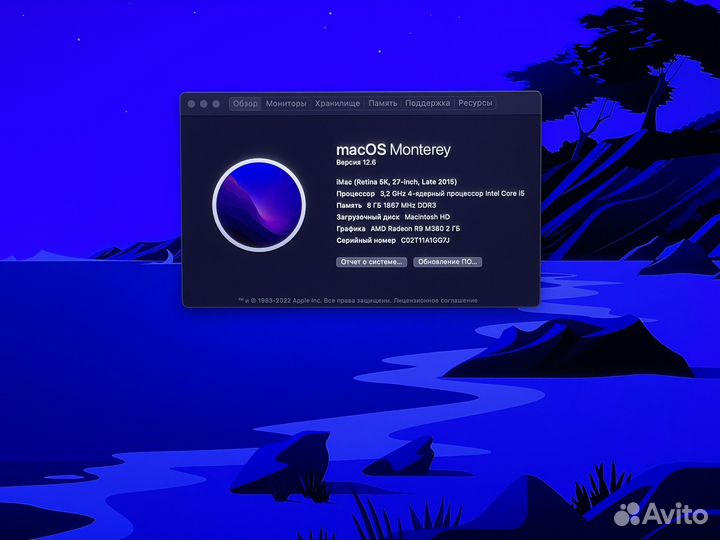The height and width of the screenshot is (540, 720).
Task: Click the macOS Monterey logo image
Action: (x=259, y=205)
